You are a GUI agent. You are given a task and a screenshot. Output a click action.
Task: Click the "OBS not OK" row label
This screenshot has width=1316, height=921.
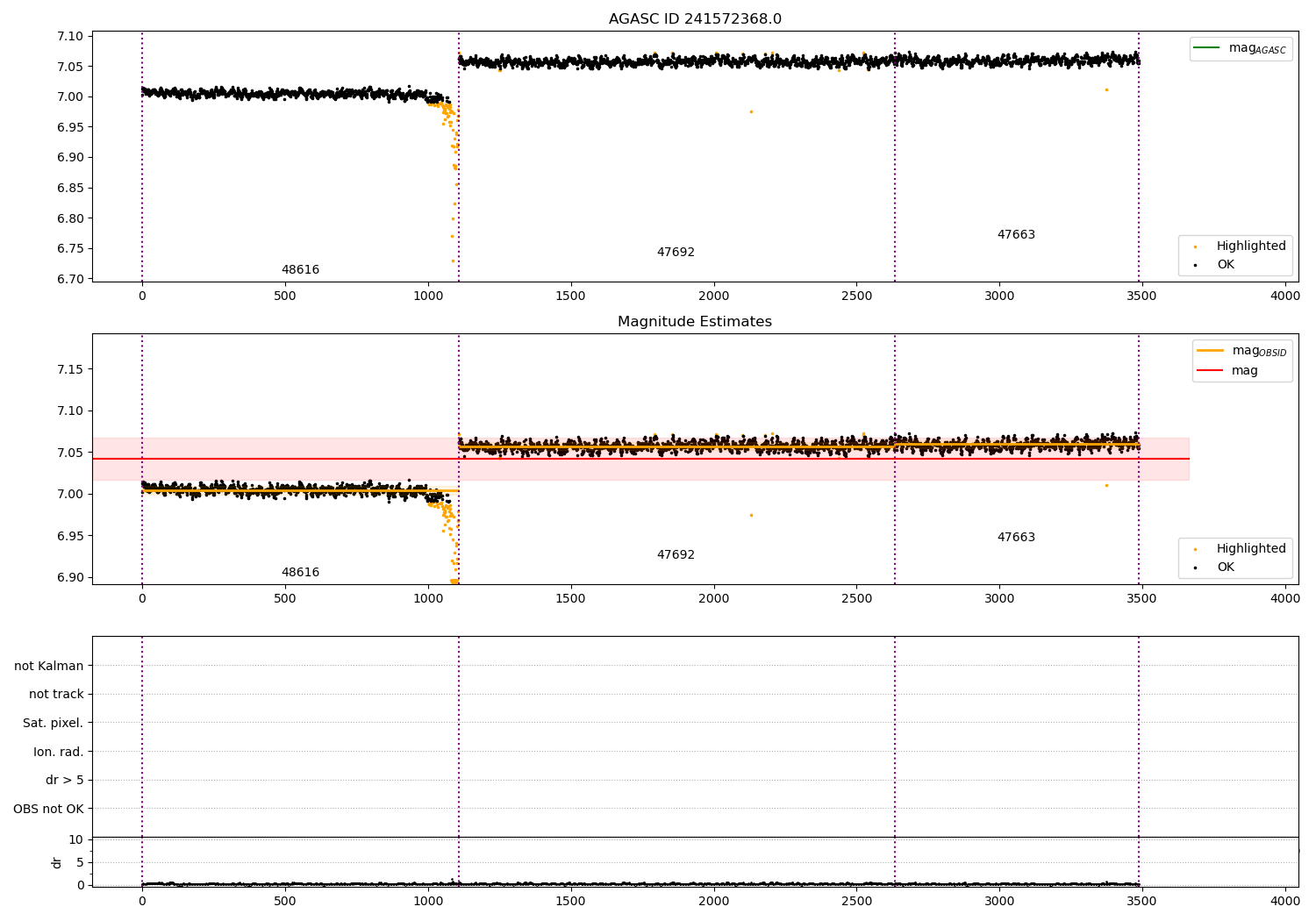[48, 809]
